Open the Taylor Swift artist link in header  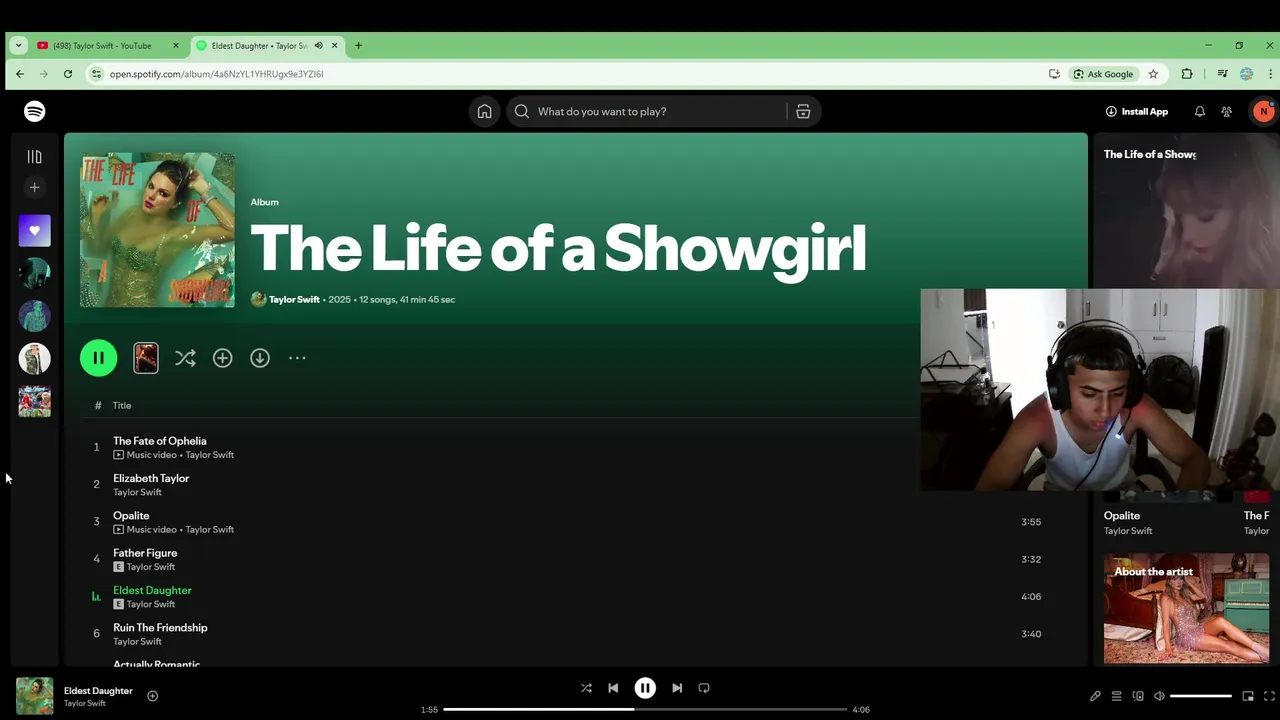pyautogui.click(x=294, y=299)
